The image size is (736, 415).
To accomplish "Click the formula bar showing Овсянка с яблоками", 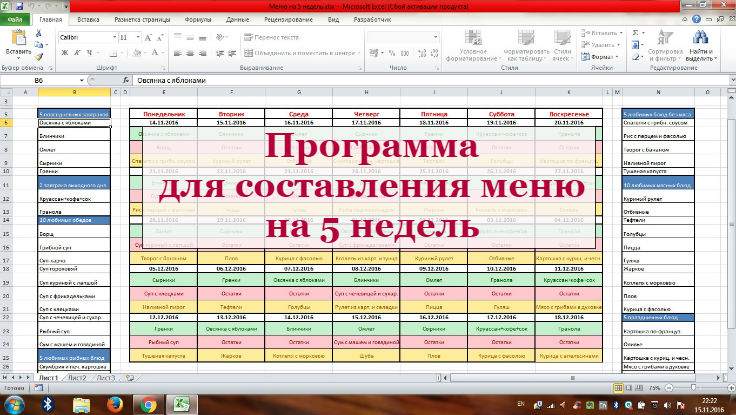I will pyautogui.click(x=400, y=80).
